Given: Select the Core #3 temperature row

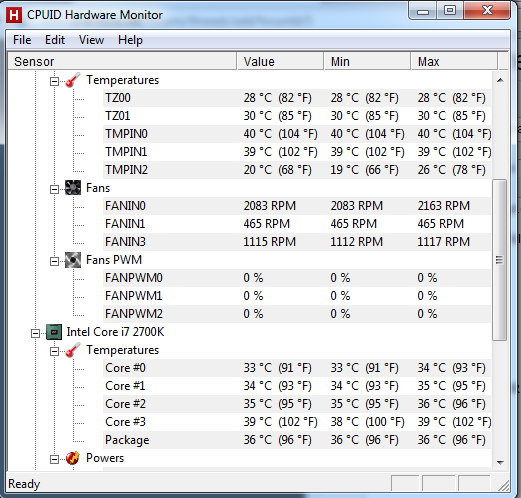Looking at the screenshot, I should click(297, 422).
